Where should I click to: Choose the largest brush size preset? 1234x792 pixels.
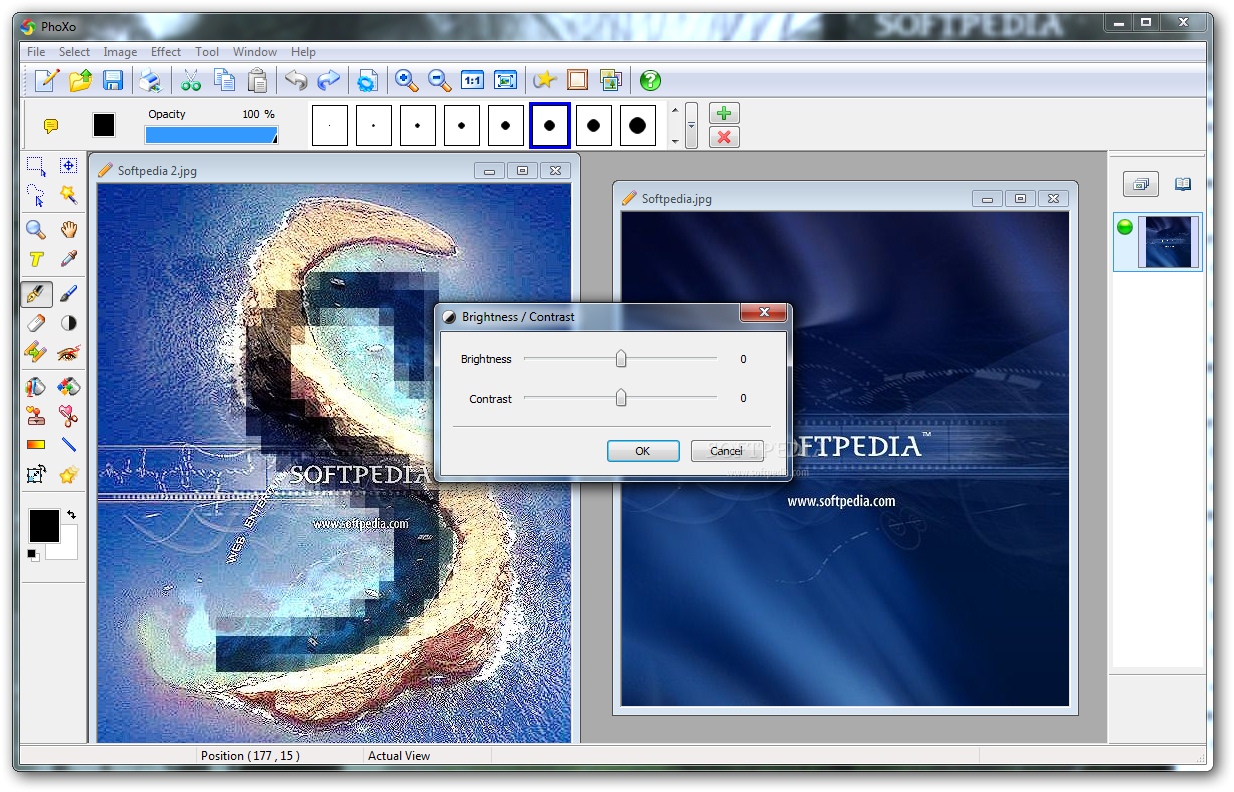[638, 126]
